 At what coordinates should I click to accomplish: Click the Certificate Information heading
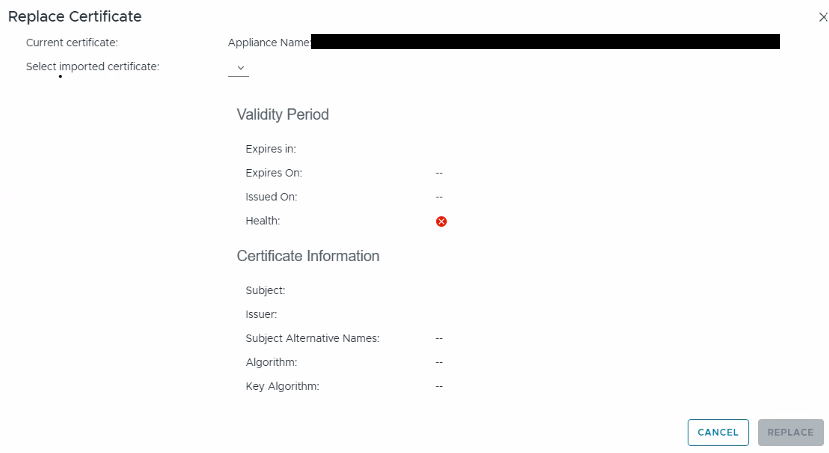coord(308,256)
